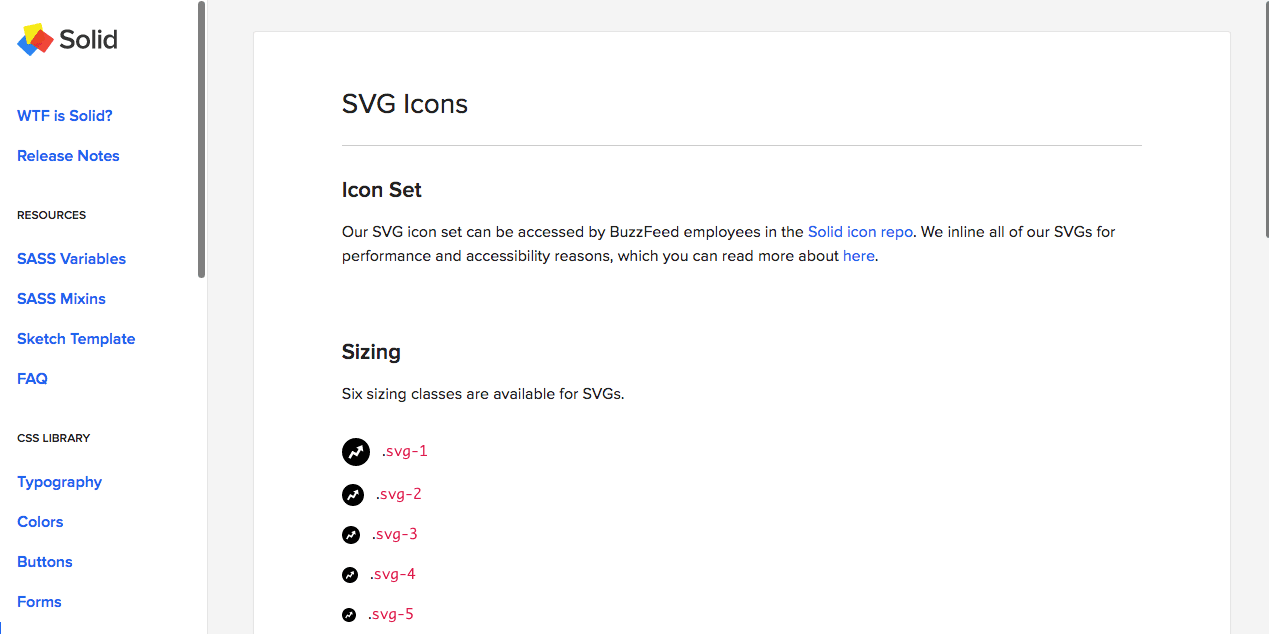The width and height of the screenshot is (1269, 634).
Task: Open the WTF is Solid? page
Action: [65, 116]
